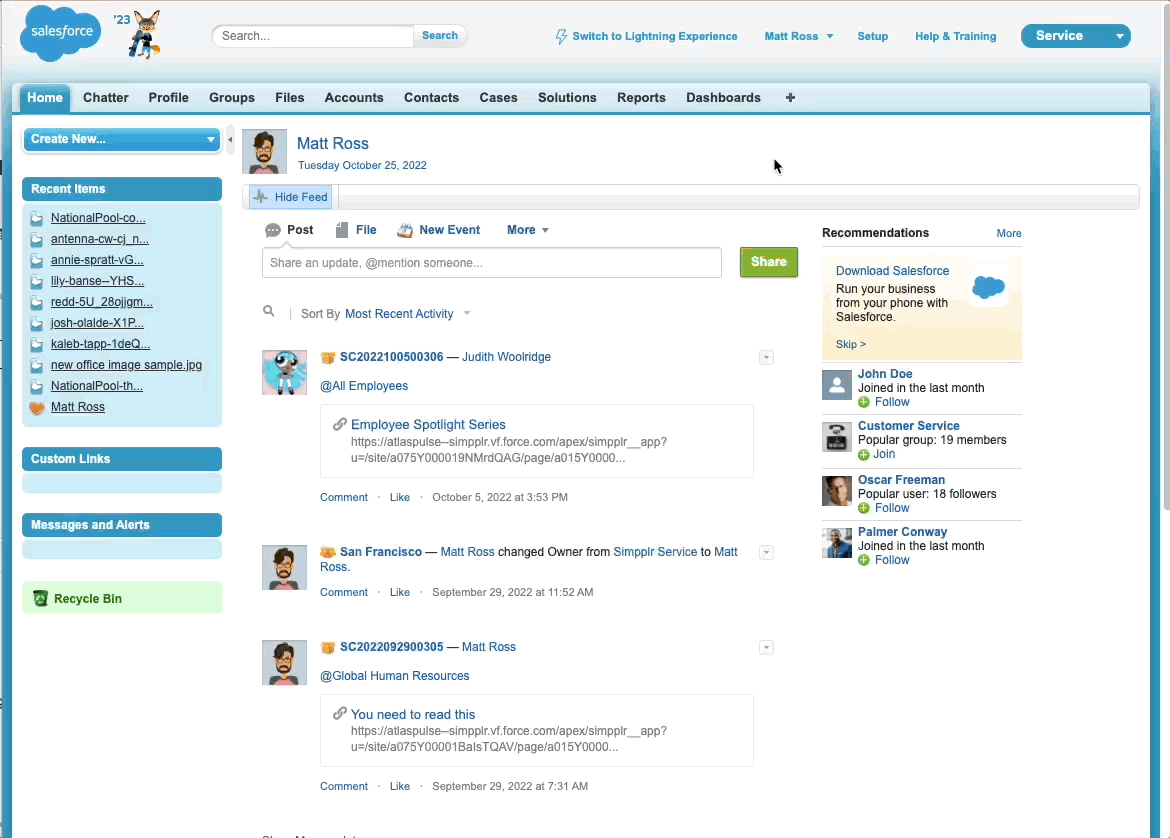Open the action menu arrow on SC2022100500306 post

point(766,357)
